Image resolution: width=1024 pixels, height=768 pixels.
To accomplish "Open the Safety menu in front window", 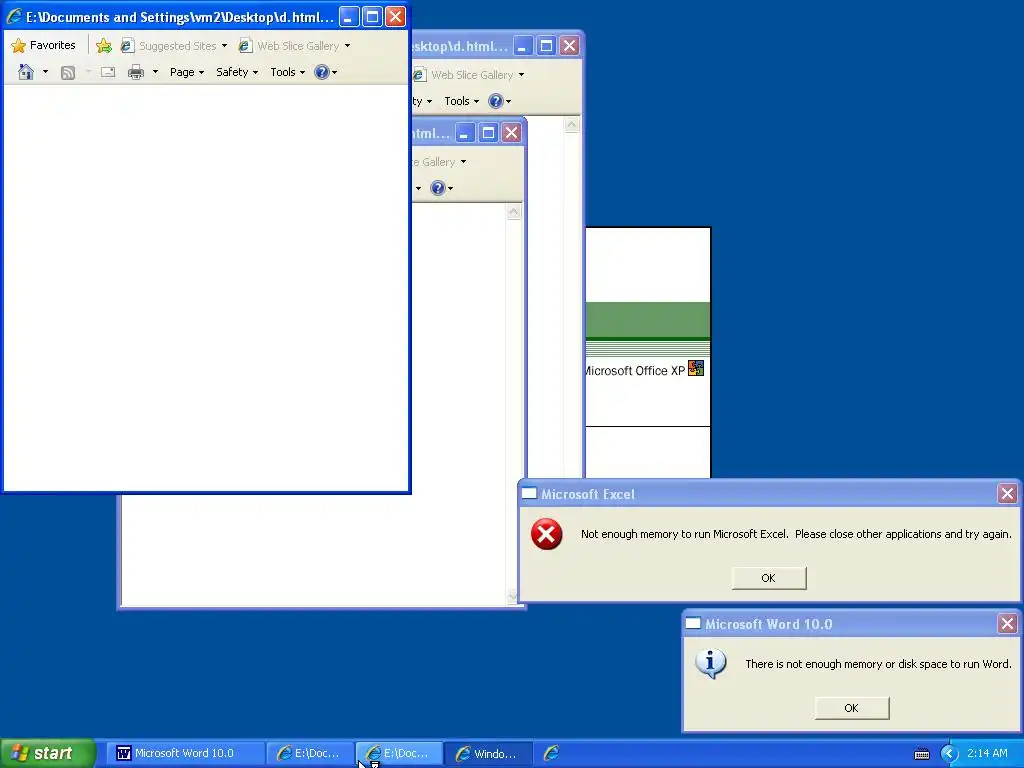I will 237,72.
